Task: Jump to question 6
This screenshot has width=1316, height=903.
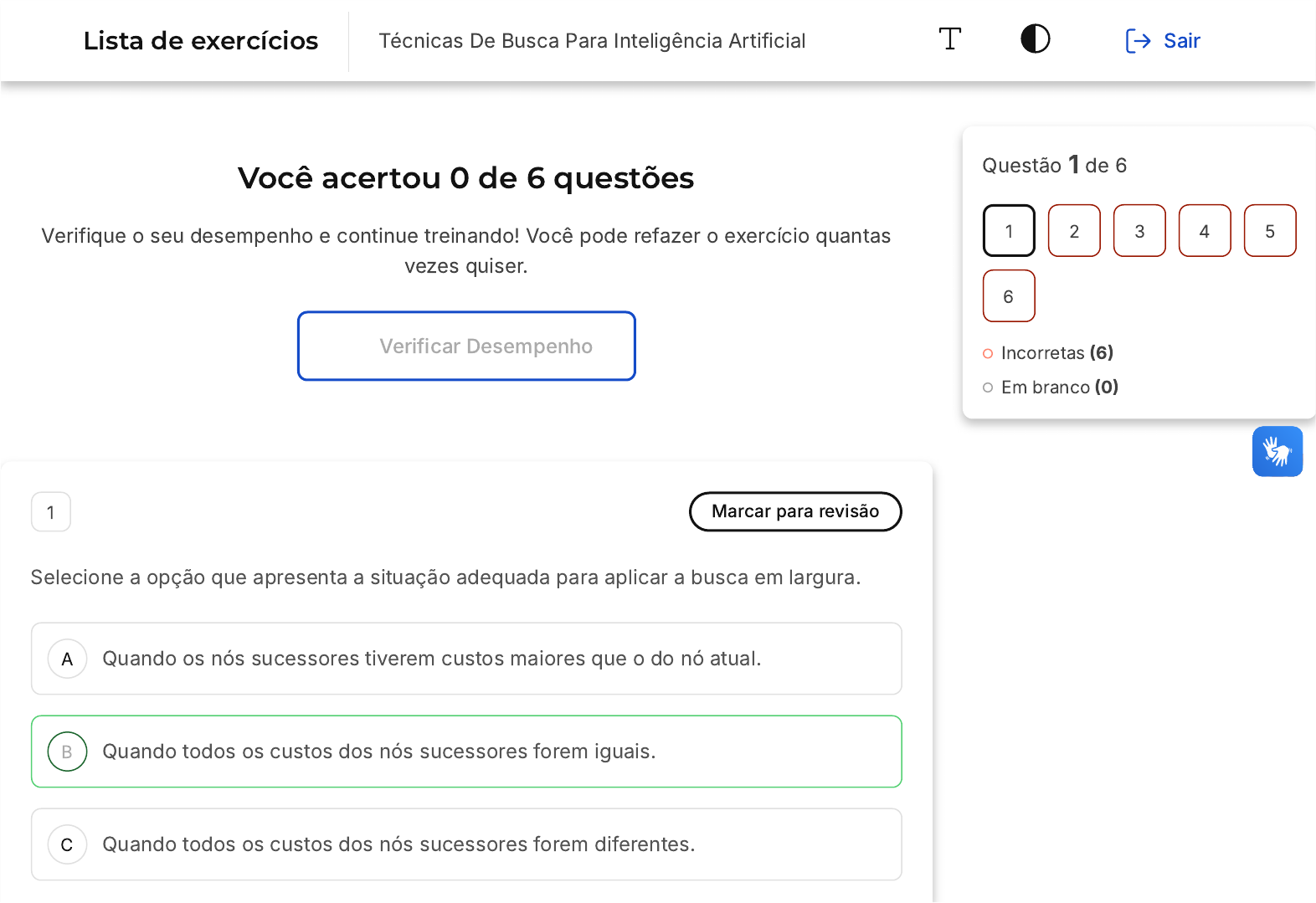Action: 1009,296
